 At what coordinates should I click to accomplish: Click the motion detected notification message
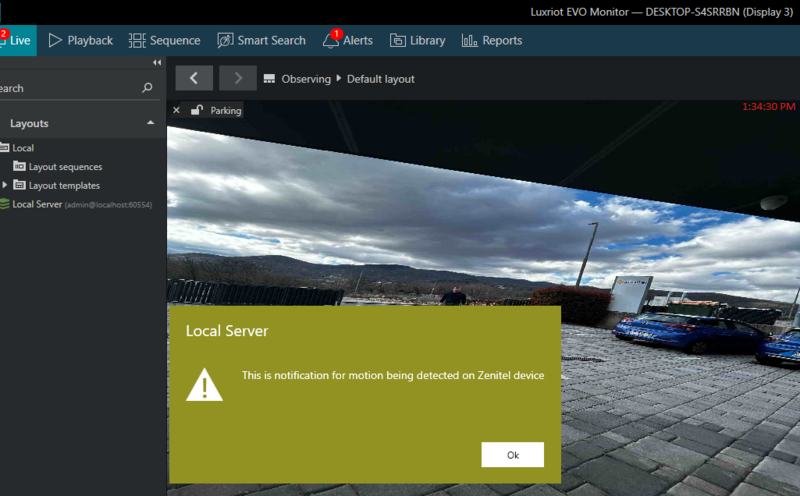click(x=393, y=376)
